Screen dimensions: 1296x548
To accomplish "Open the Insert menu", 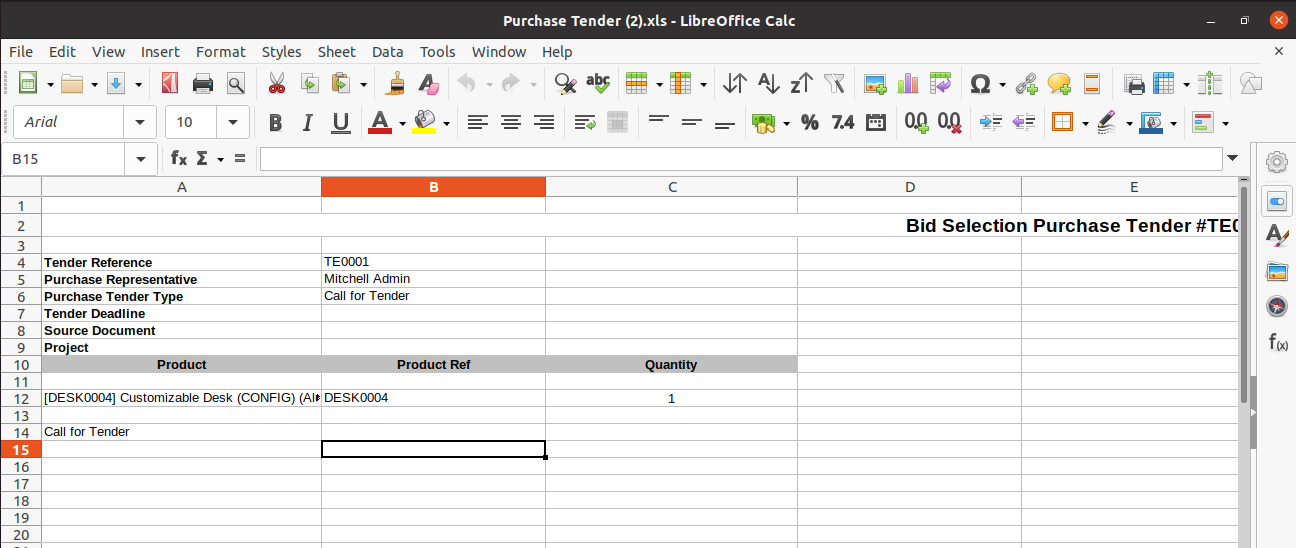I will (160, 51).
